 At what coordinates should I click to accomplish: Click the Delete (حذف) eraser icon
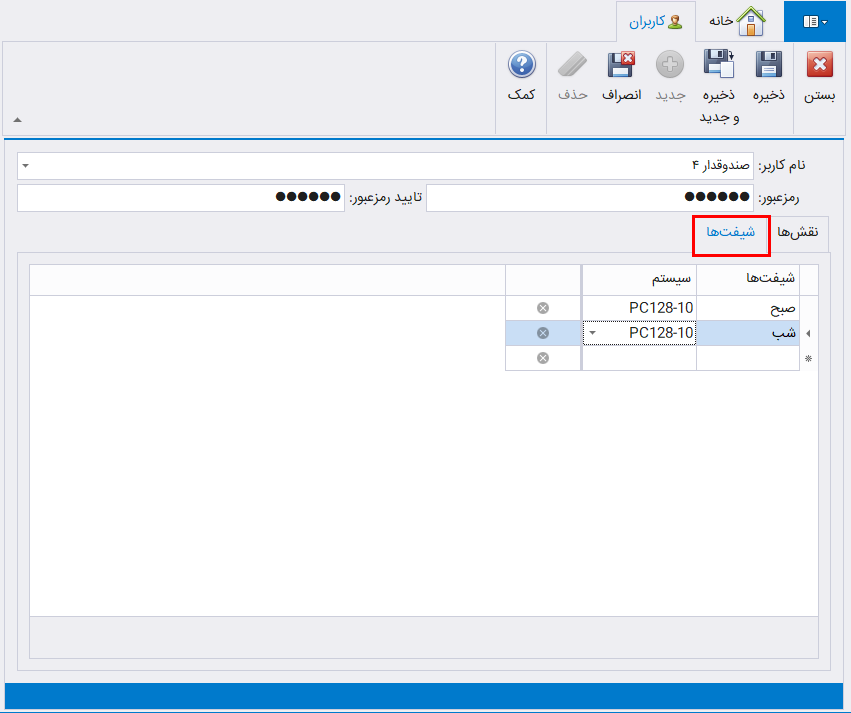click(573, 66)
